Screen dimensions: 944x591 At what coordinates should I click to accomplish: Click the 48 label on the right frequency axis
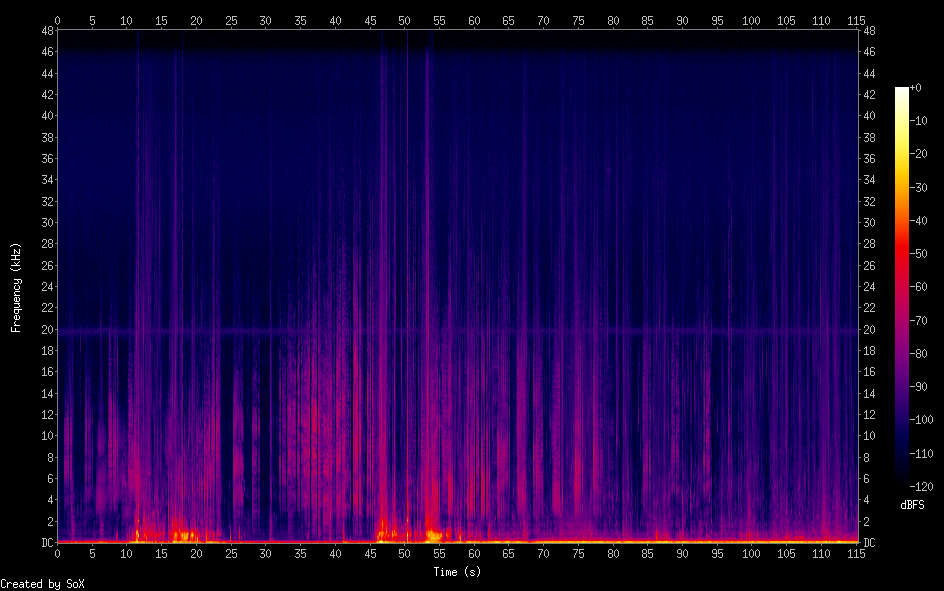(x=870, y=31)
